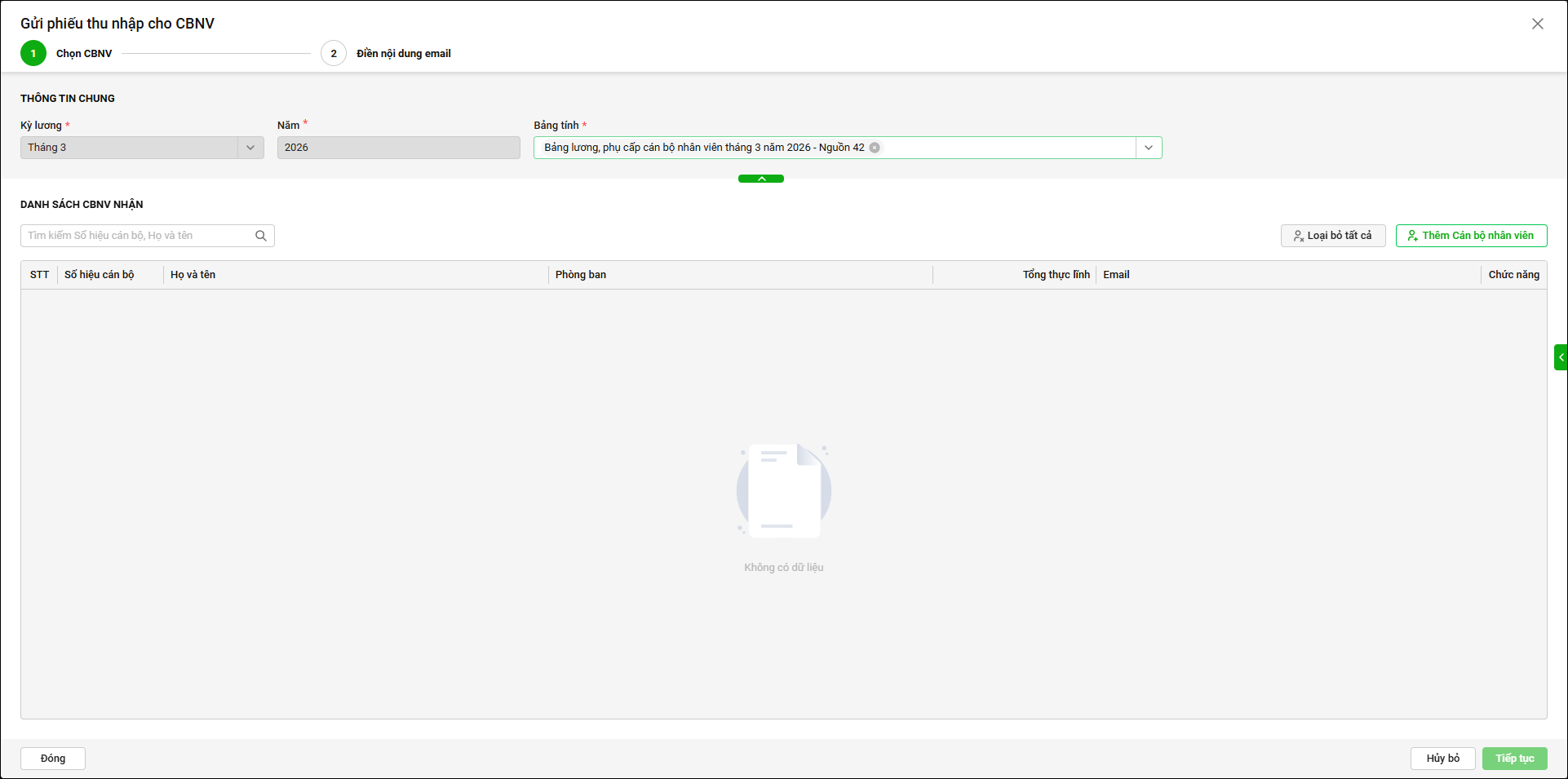Screen dimensions: 1568x779
Task: Click the Tổng thực lĩnh column header
Action: pyautogui.click(x=1056, y=275)
